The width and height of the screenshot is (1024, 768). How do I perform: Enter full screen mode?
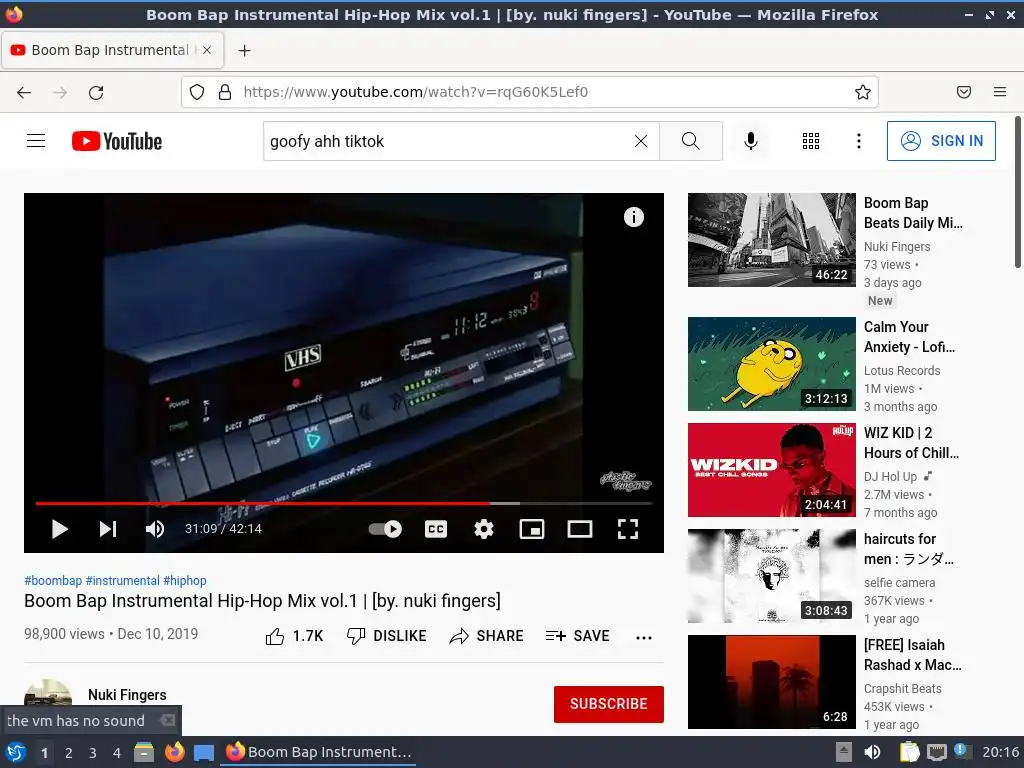628,529
